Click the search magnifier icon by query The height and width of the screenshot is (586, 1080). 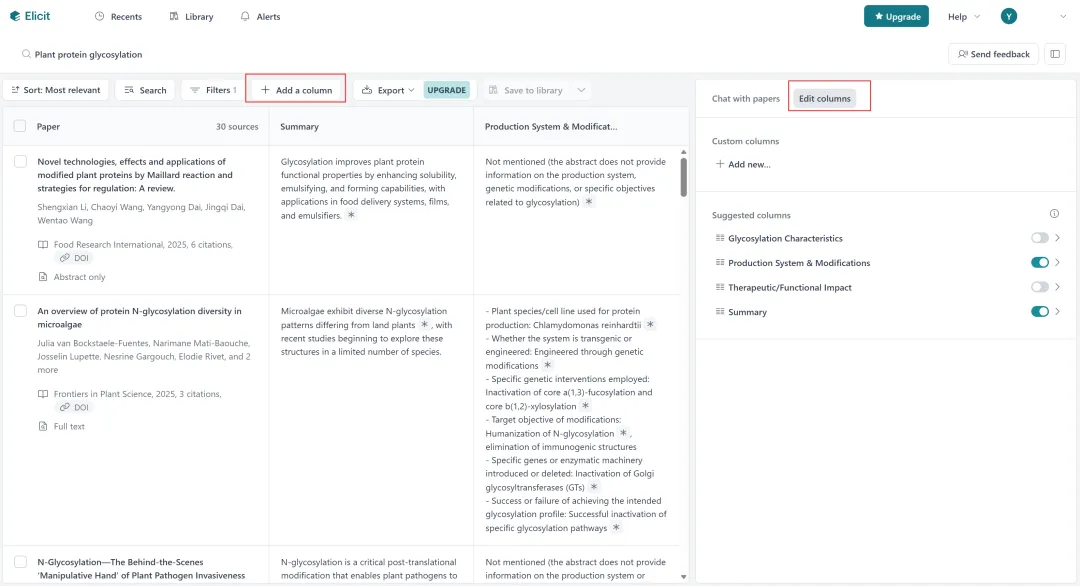[x=26, y=54]
